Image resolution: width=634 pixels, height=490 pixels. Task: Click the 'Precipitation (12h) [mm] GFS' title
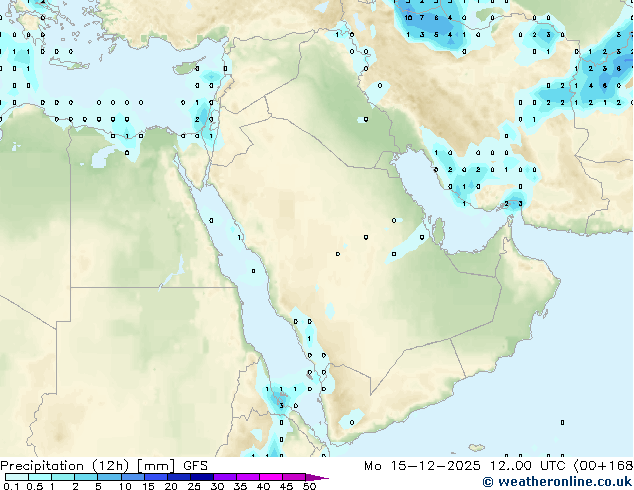(x=104, y=466)
